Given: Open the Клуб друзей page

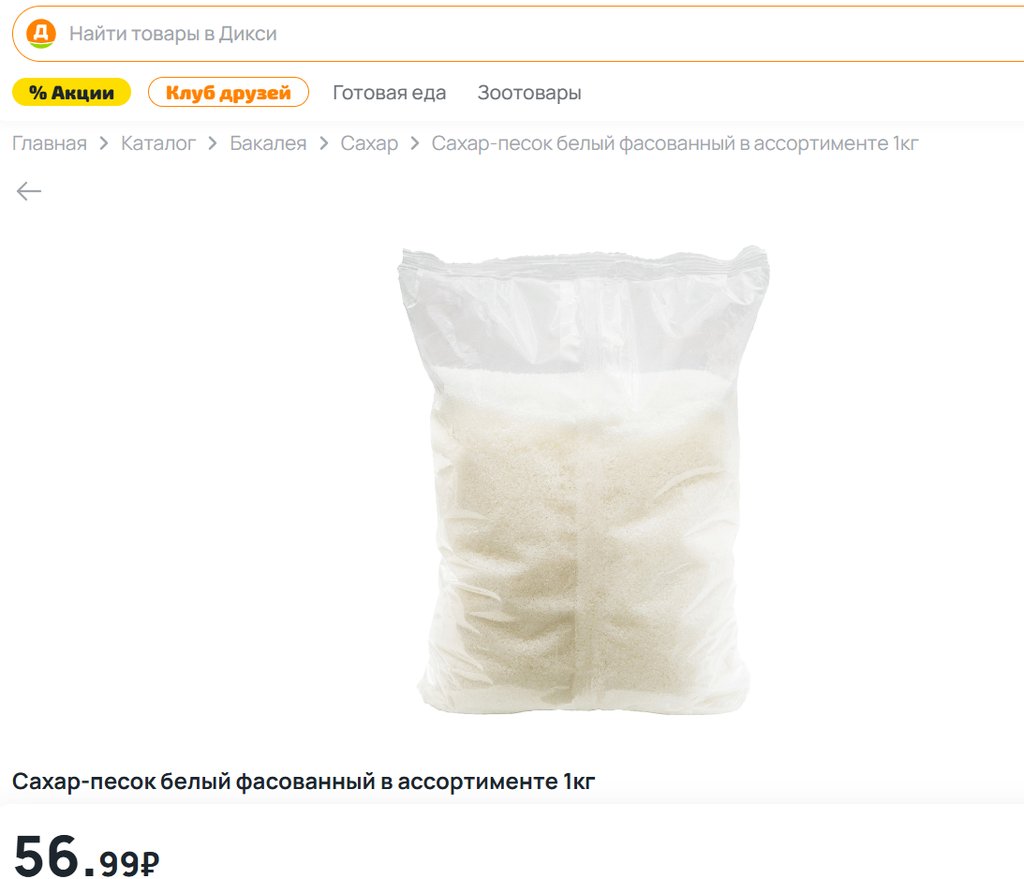Looking at the screenshot, I should [228, 92].
